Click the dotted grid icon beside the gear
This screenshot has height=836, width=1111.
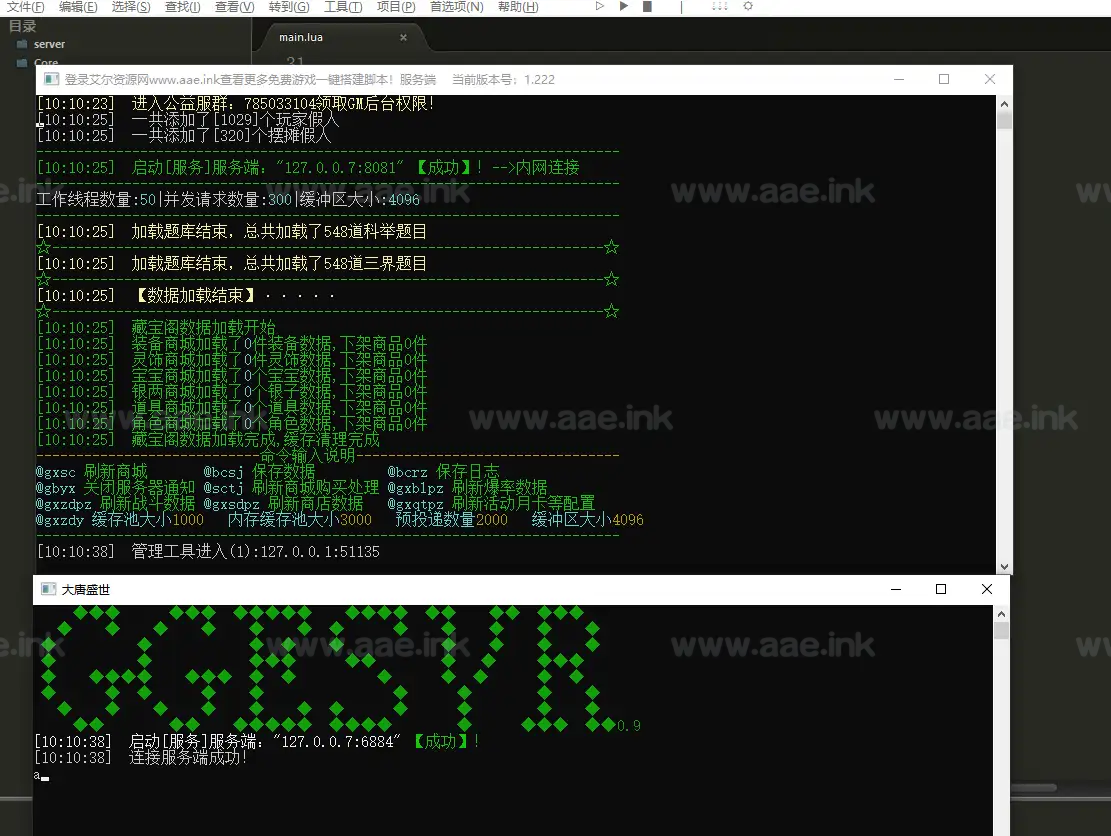point(719,6)
